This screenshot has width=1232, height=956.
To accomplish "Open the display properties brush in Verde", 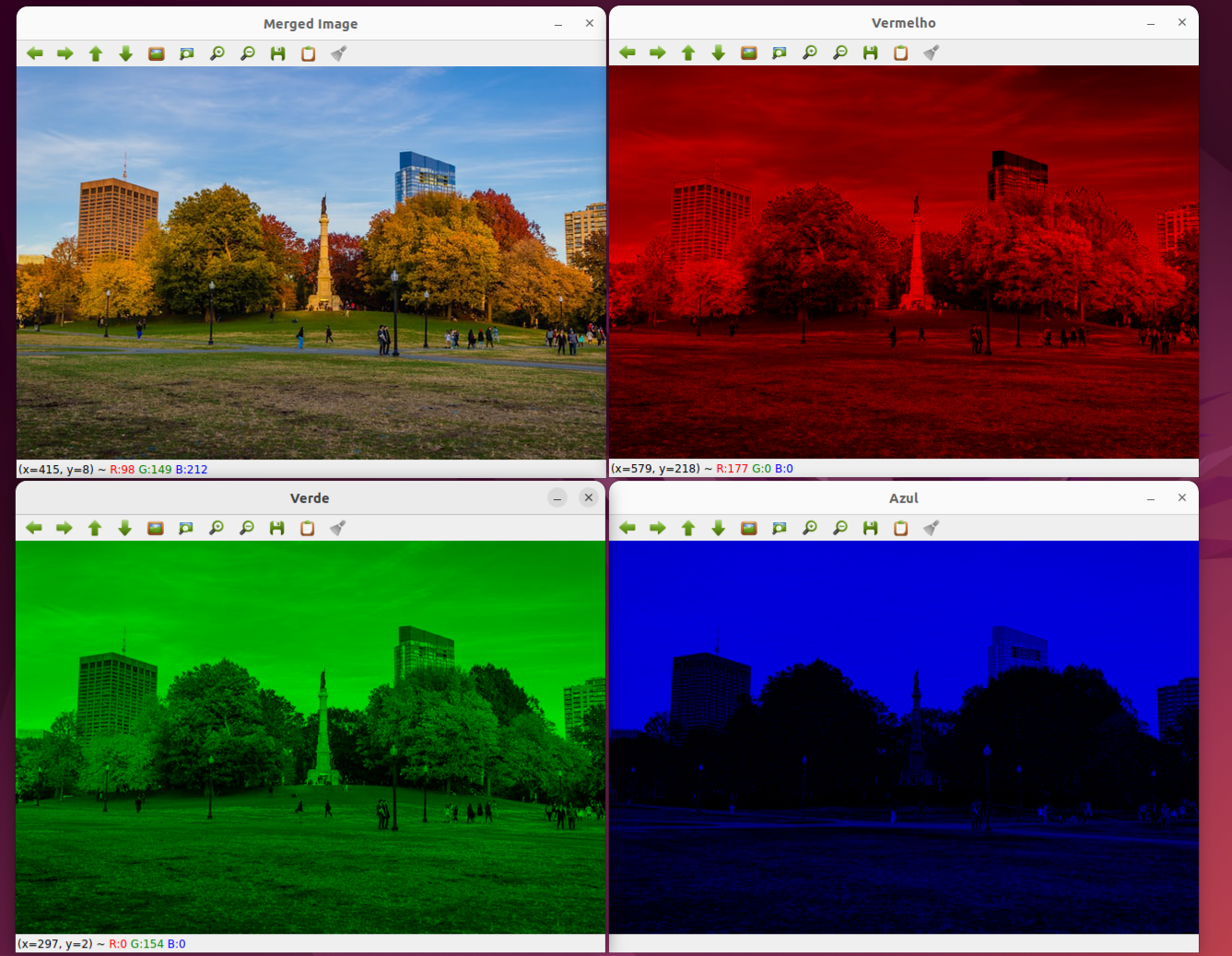I will pyautogui.click(x=338, y=528).
